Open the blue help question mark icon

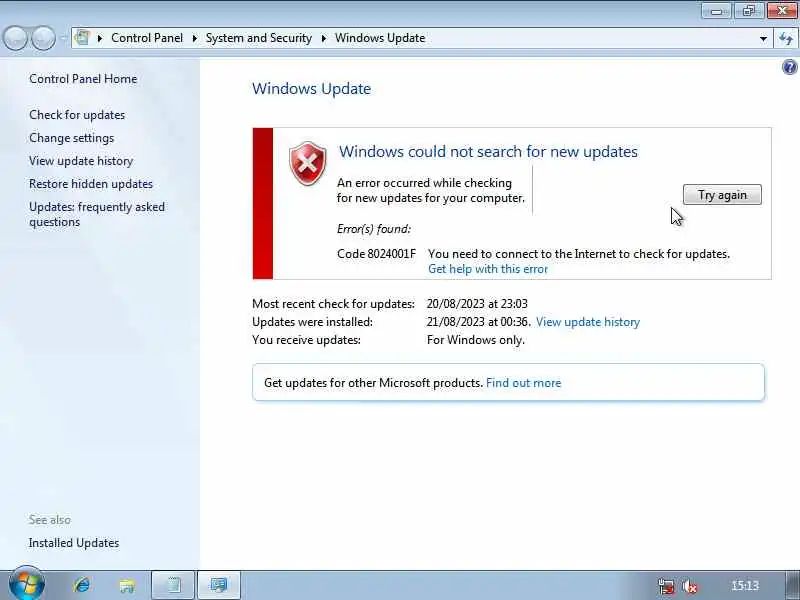(789, 67)
